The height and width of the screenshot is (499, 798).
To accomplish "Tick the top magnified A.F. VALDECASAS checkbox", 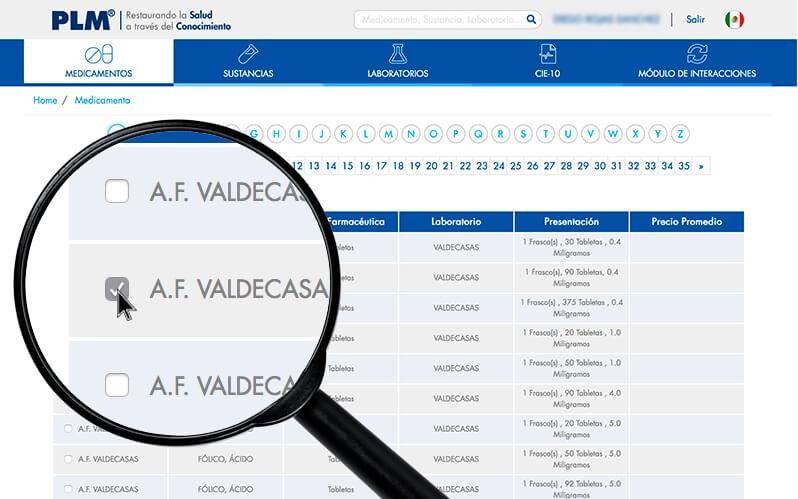I will 117,191.
